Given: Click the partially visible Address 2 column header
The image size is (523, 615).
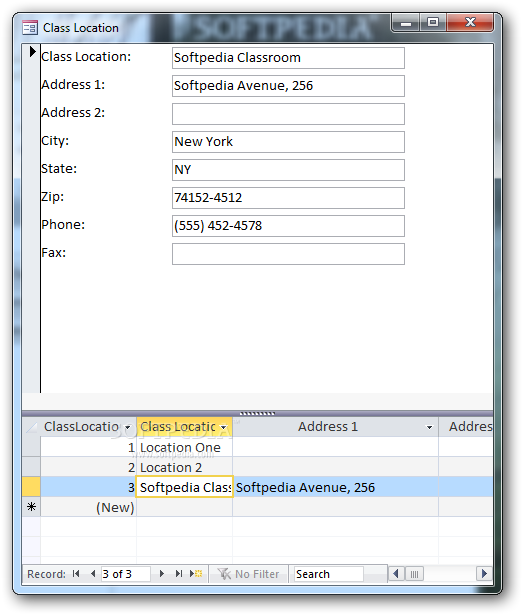Looking at the screenshot, I should [466, 427].
